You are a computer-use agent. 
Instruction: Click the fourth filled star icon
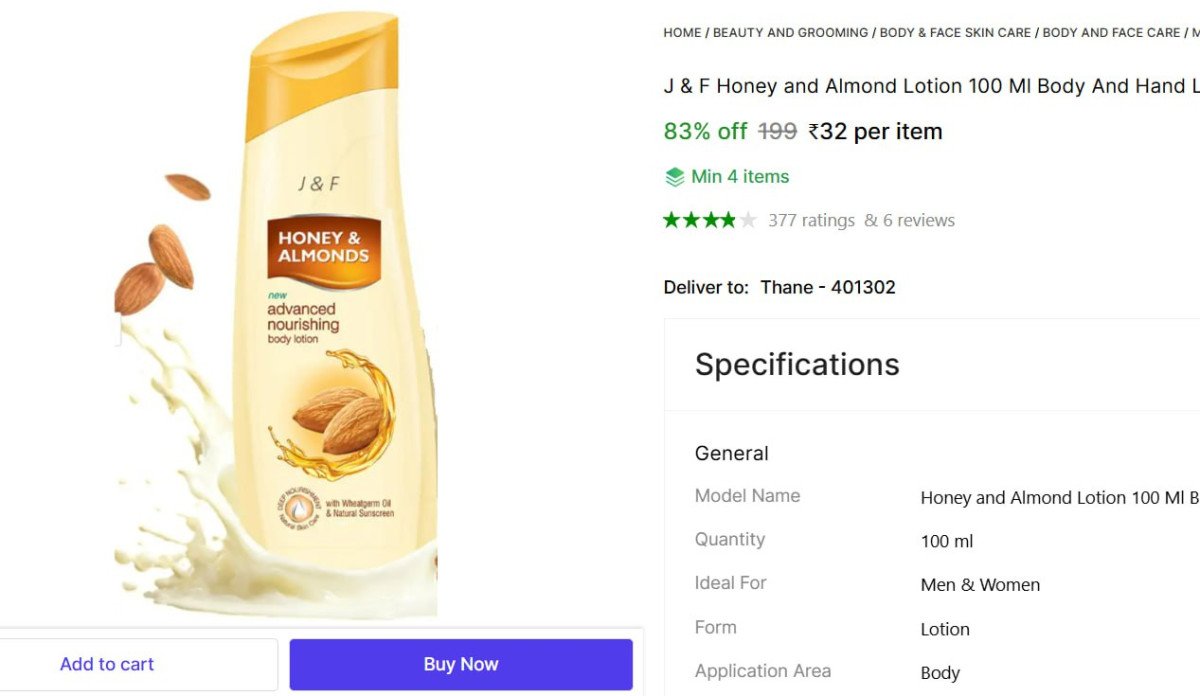tap(730, 219)
